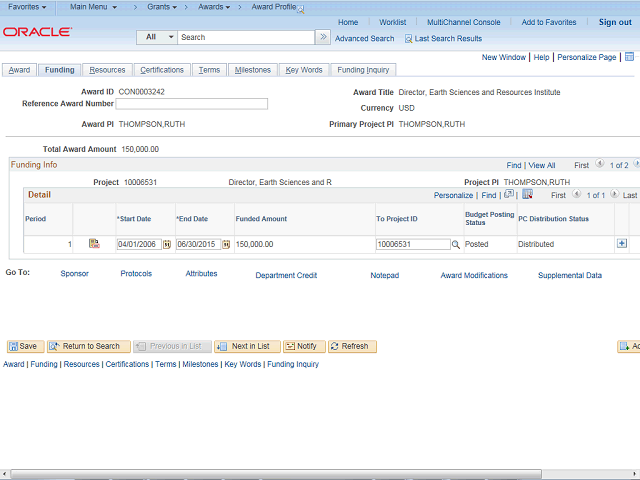This screenshot has height=480, width=640.
Task: Expand the Favorites menu
Action: pyautogui.click(x=27, y=7)
